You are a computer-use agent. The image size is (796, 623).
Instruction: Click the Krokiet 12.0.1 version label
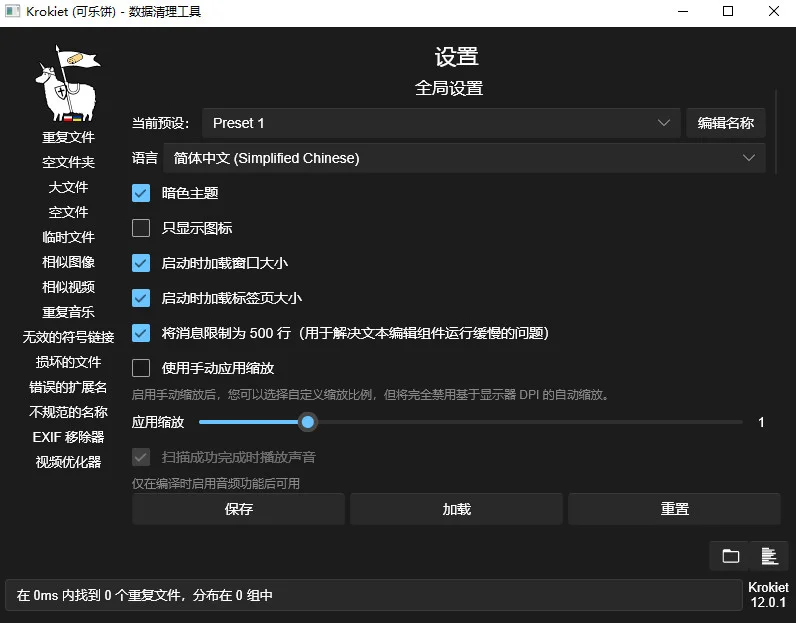click(768, 595)
